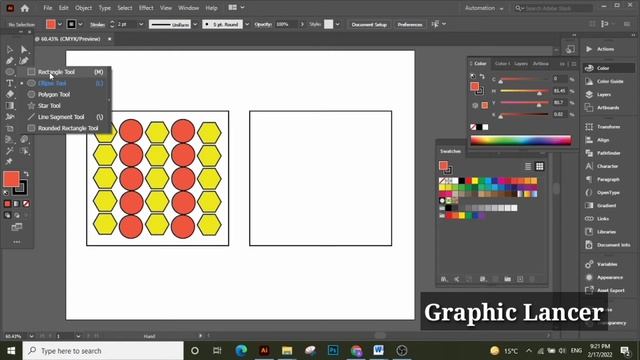The image size is (640, 360).
Task: Click the toolbar Fill color box
Action: tap(11, 179)
